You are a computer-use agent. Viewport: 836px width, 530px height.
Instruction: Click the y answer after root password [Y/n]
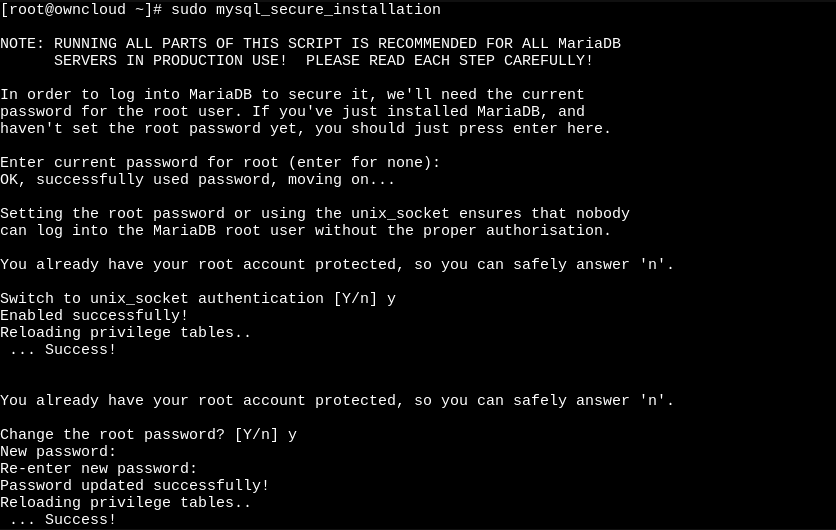coord(292,435)
